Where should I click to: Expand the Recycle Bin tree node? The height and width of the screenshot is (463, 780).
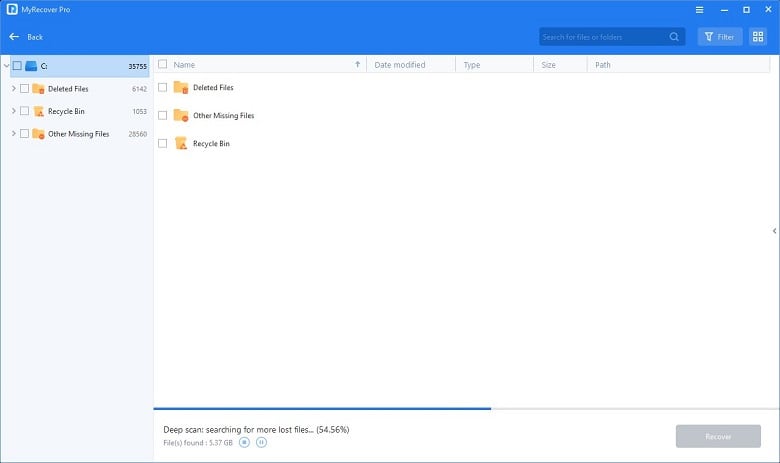click(13, 111)
